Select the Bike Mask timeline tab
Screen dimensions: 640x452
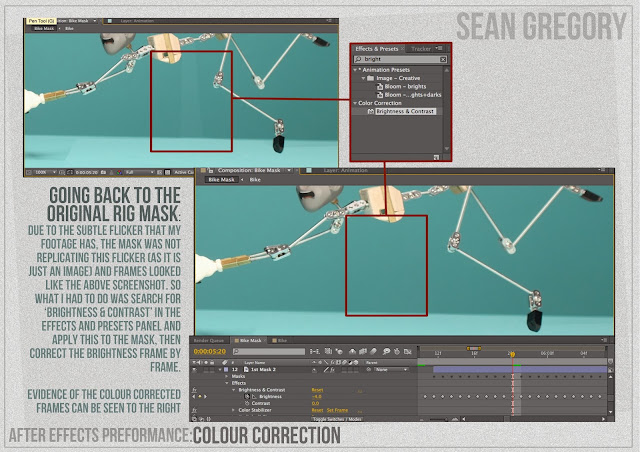coord(250,340)
